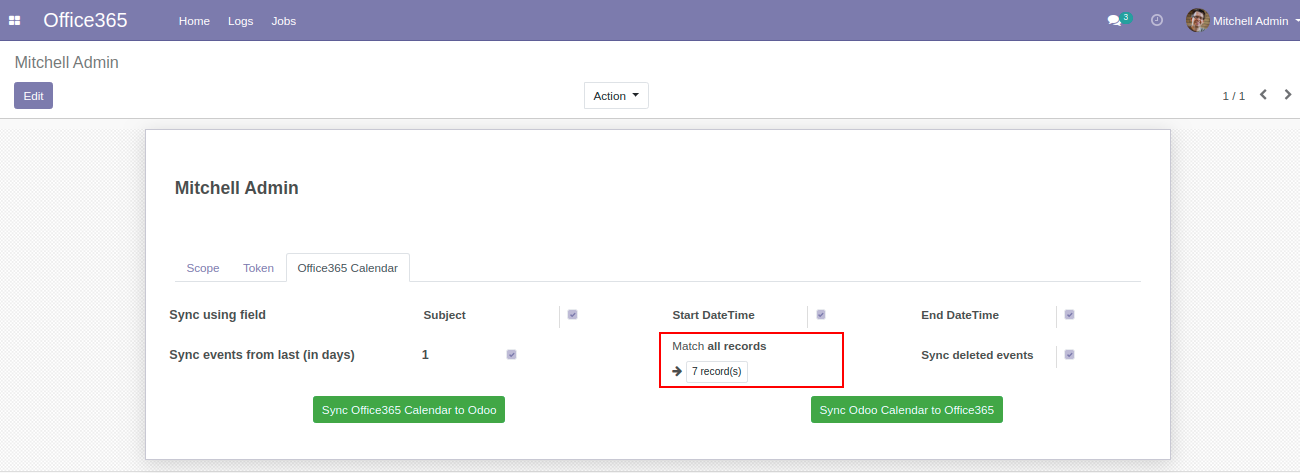Go to the previous record arrow
The width and height of the screenshot is (1300, 473).
pos(1263,95)
